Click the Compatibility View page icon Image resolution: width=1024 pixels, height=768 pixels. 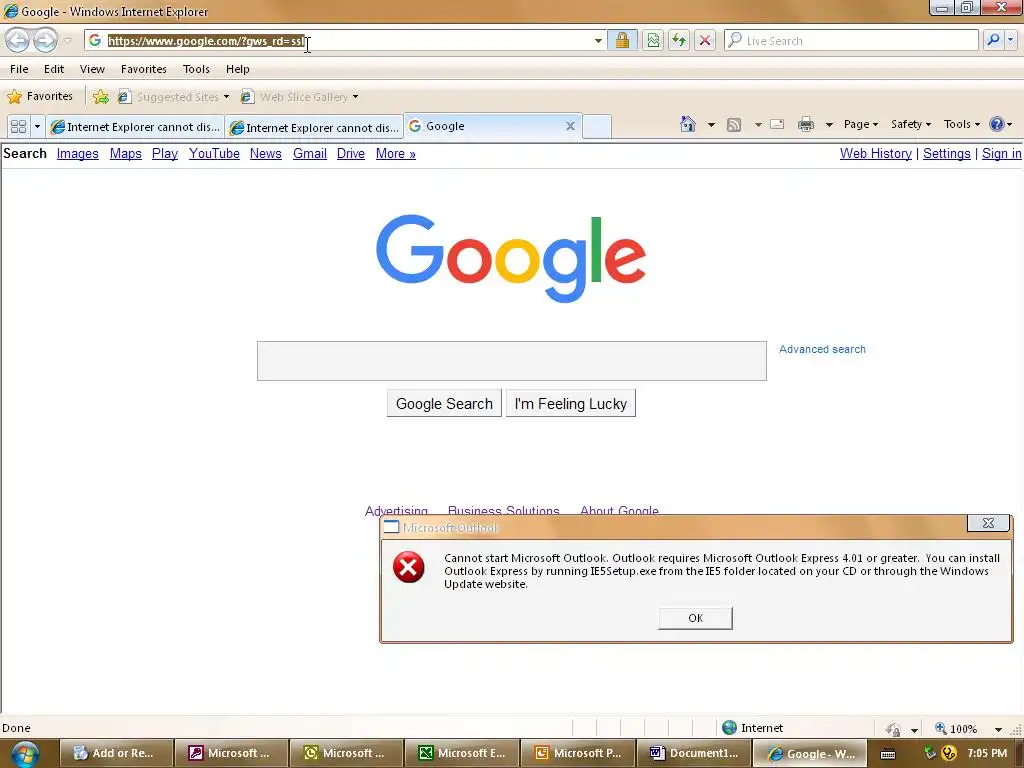653,40
